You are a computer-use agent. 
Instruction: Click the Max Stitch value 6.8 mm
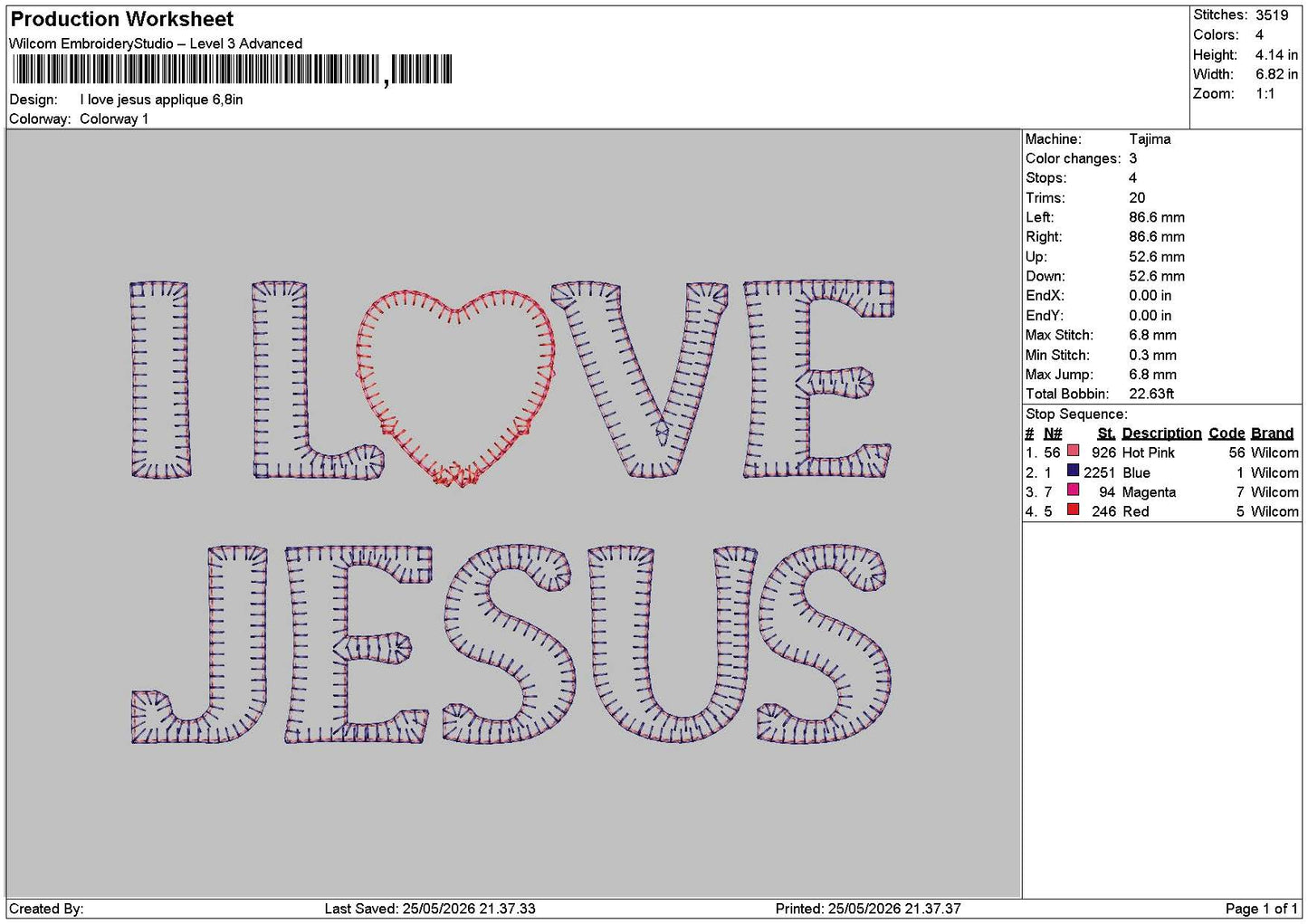point(1153,335)
